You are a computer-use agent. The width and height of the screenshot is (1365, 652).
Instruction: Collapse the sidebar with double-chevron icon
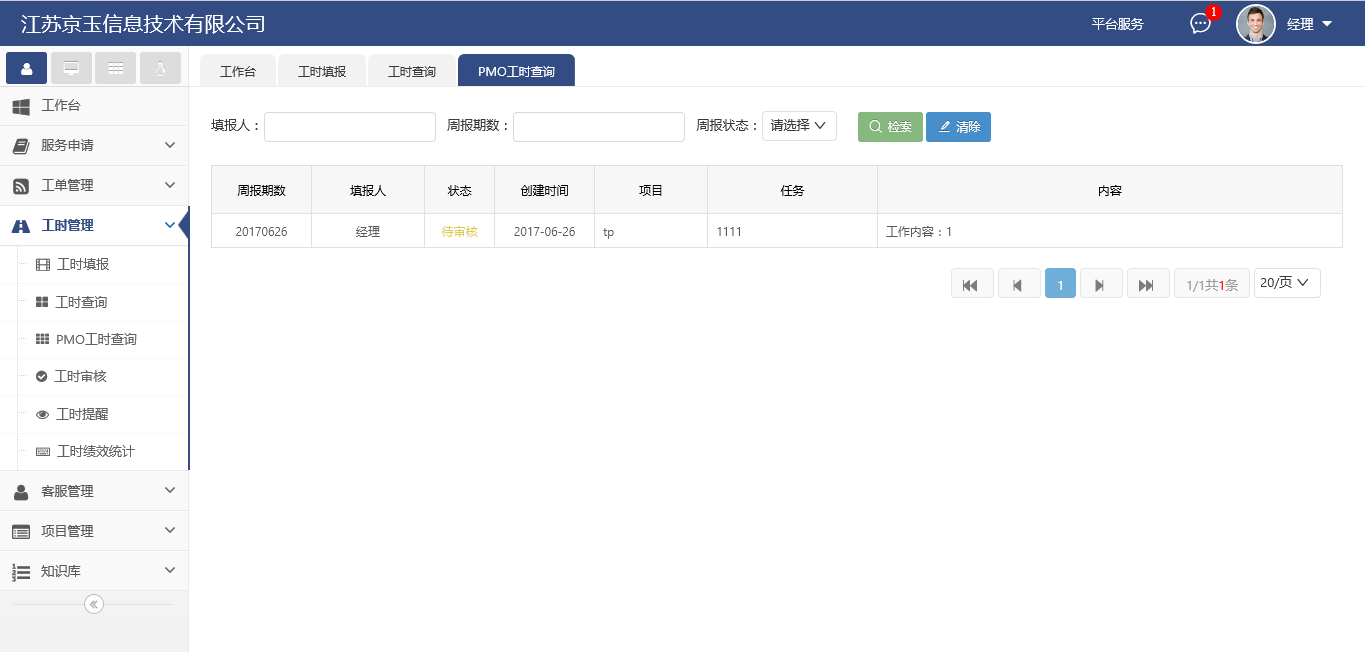tap(94, 604)
